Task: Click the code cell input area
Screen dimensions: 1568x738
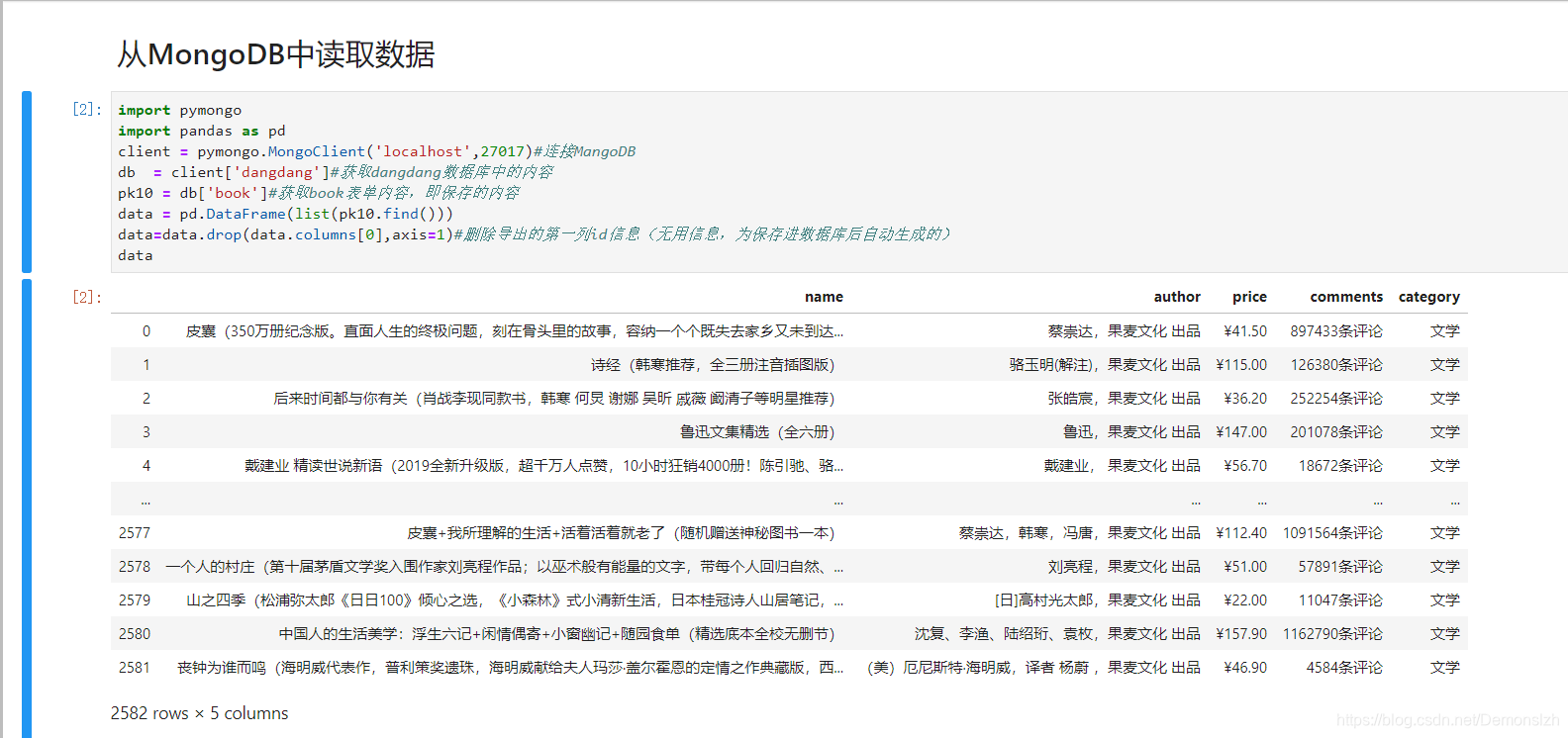Action: click(x=839, y=182)
